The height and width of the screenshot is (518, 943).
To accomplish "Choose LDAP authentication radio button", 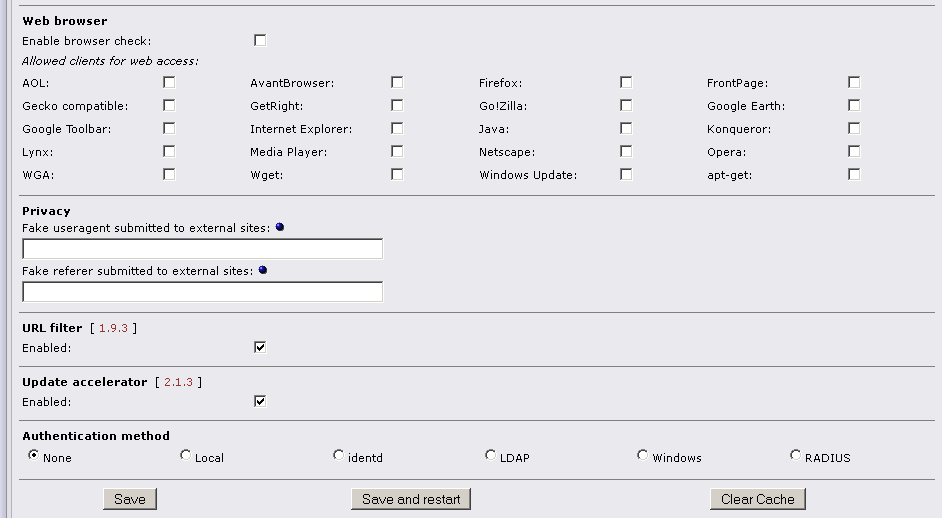I will coord(491,455).
